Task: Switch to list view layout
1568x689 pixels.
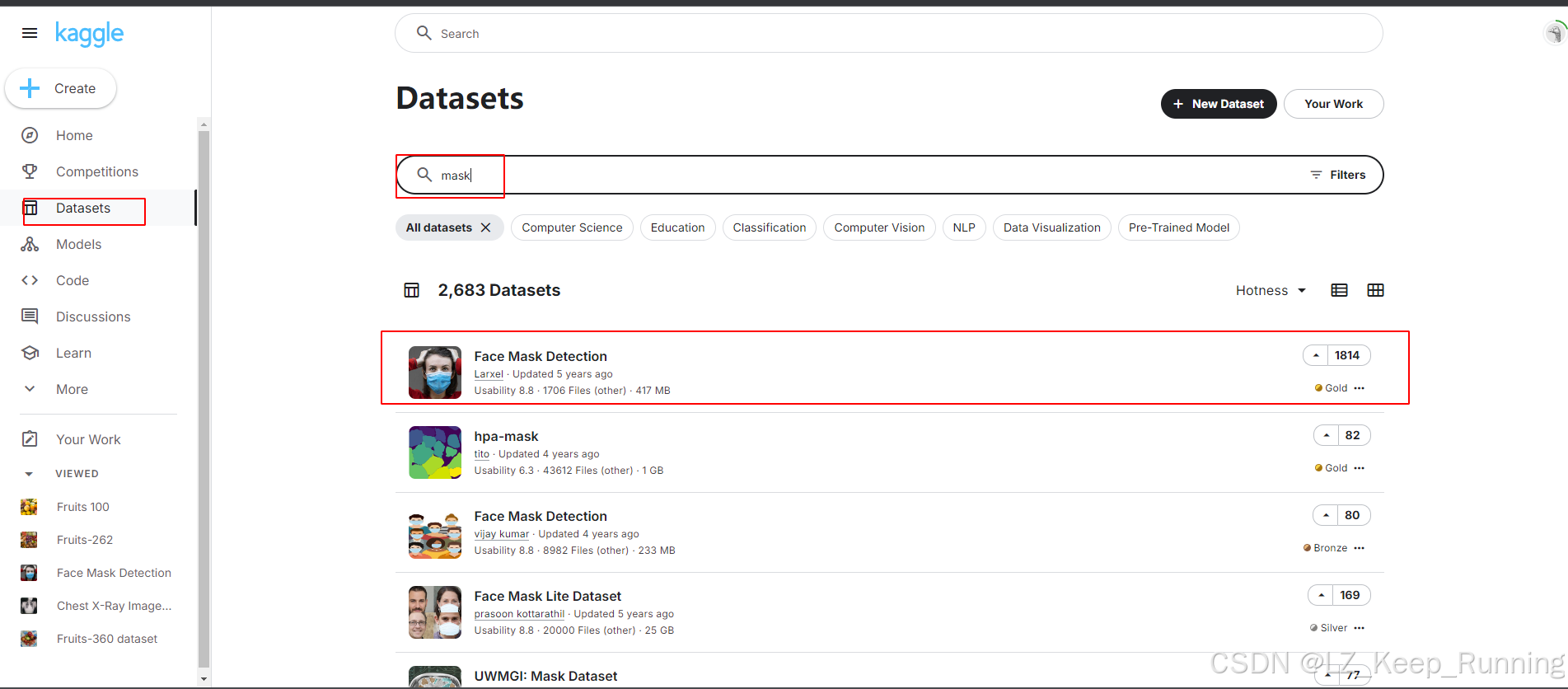Action: click(x=1340, y=290)
